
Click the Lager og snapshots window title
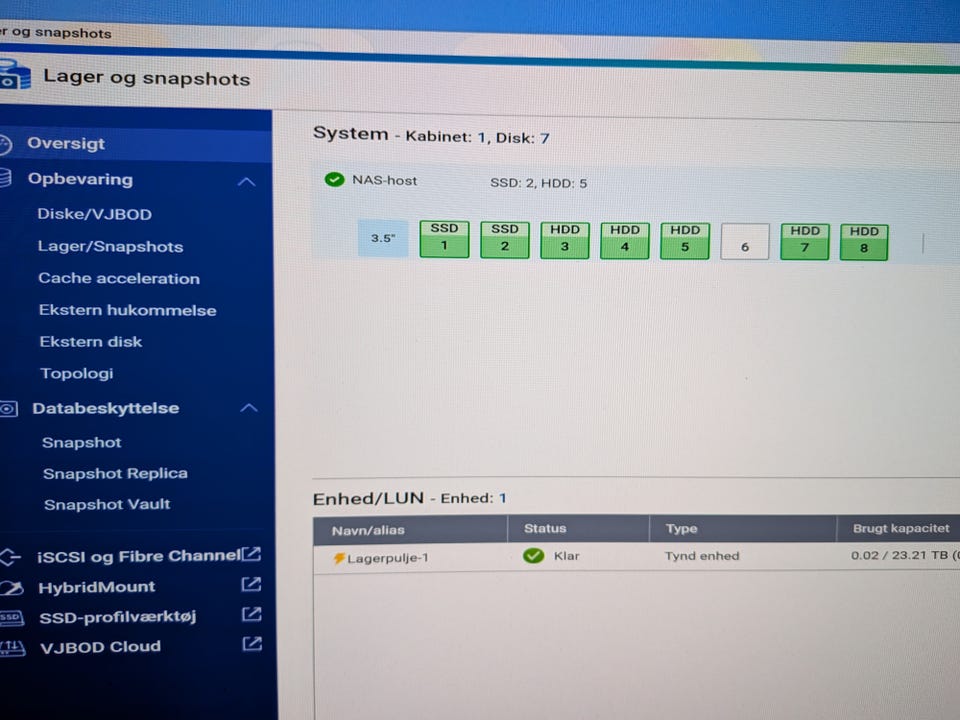tap(147, 78)
